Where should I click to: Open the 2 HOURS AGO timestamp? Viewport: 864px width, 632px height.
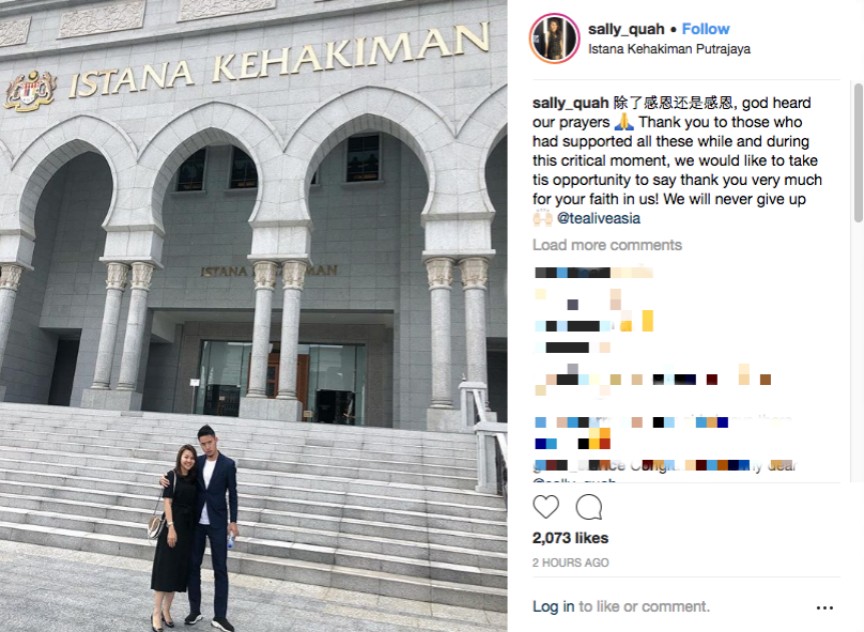coord(570,563)
